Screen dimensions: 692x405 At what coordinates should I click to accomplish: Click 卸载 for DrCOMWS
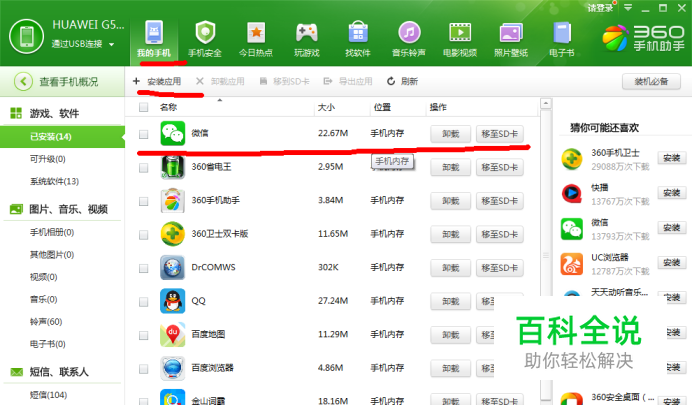(x=451, y=268)
